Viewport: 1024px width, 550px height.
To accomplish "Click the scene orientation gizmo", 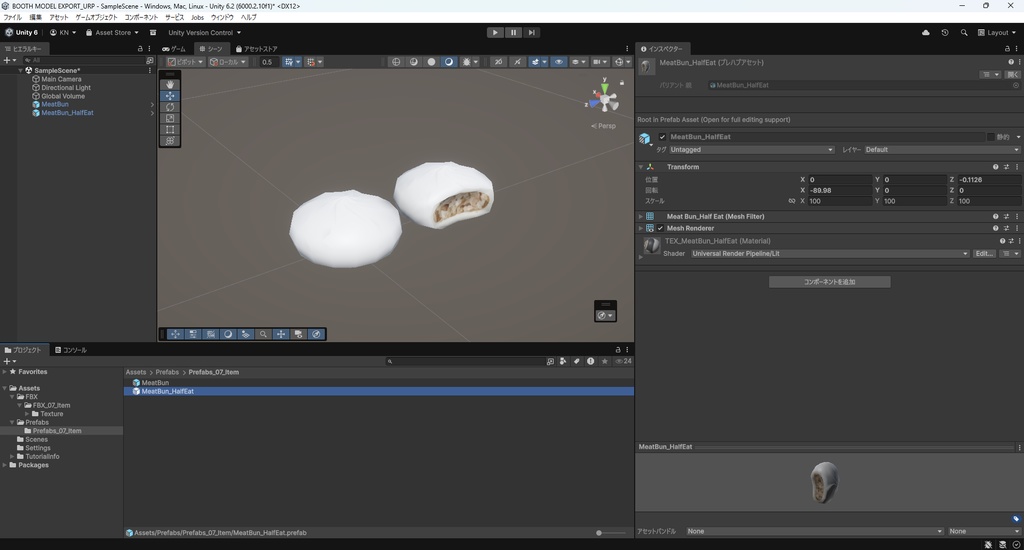I will pyautogui.click(x=603, y=99).
